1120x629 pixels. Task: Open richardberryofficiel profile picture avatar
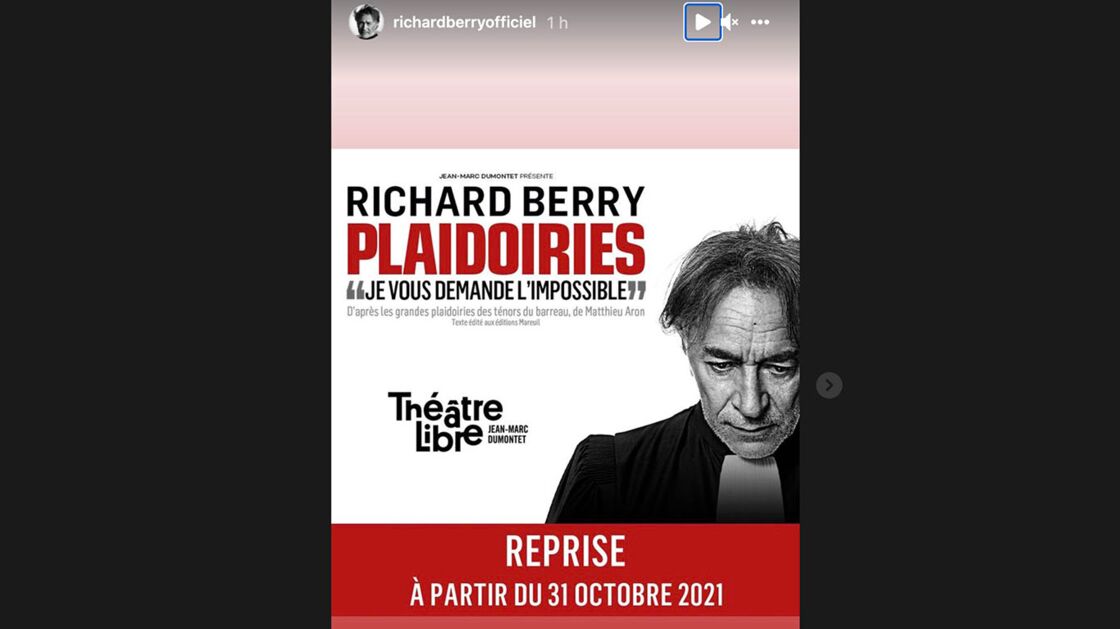(x=366, y=22)
